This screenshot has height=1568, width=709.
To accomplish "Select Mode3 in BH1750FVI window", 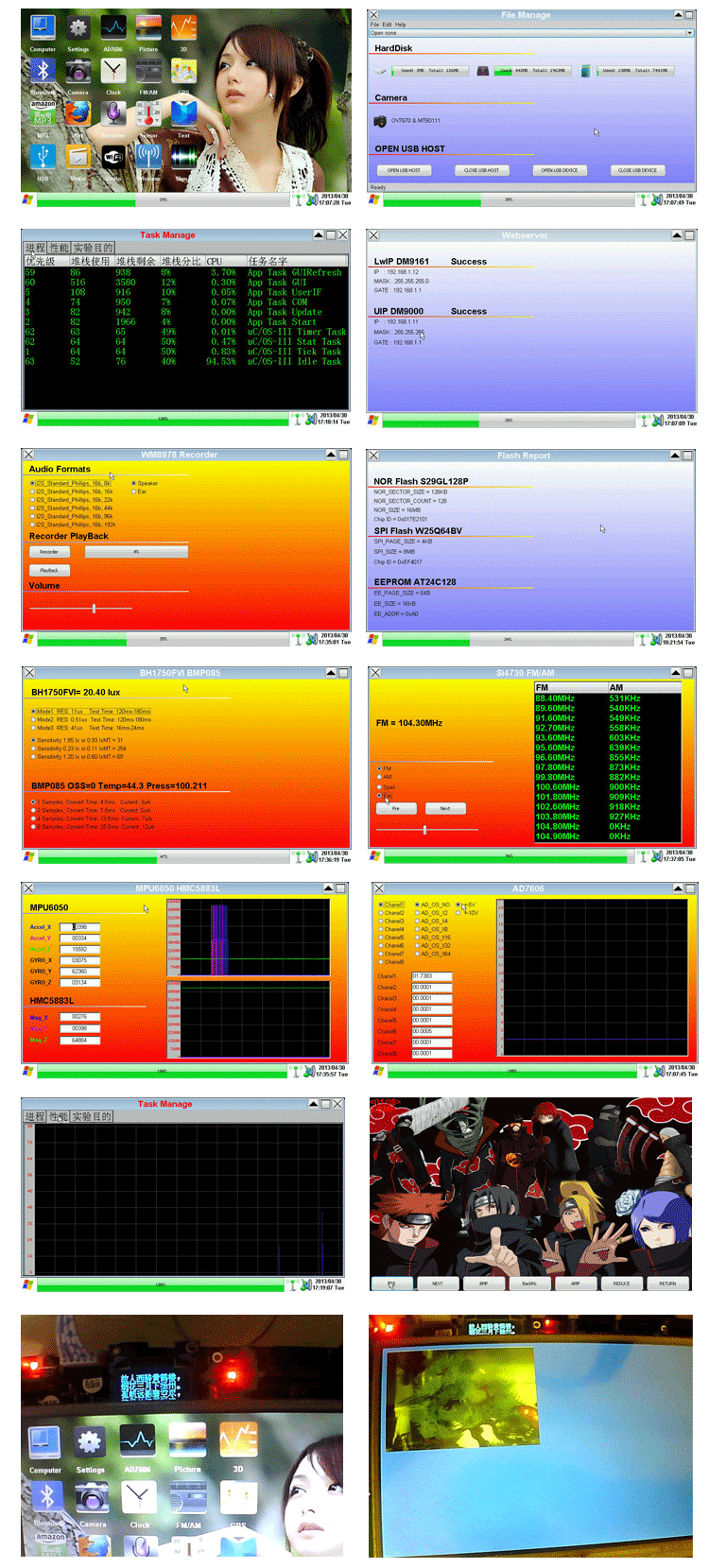I will tap(88, 728).
